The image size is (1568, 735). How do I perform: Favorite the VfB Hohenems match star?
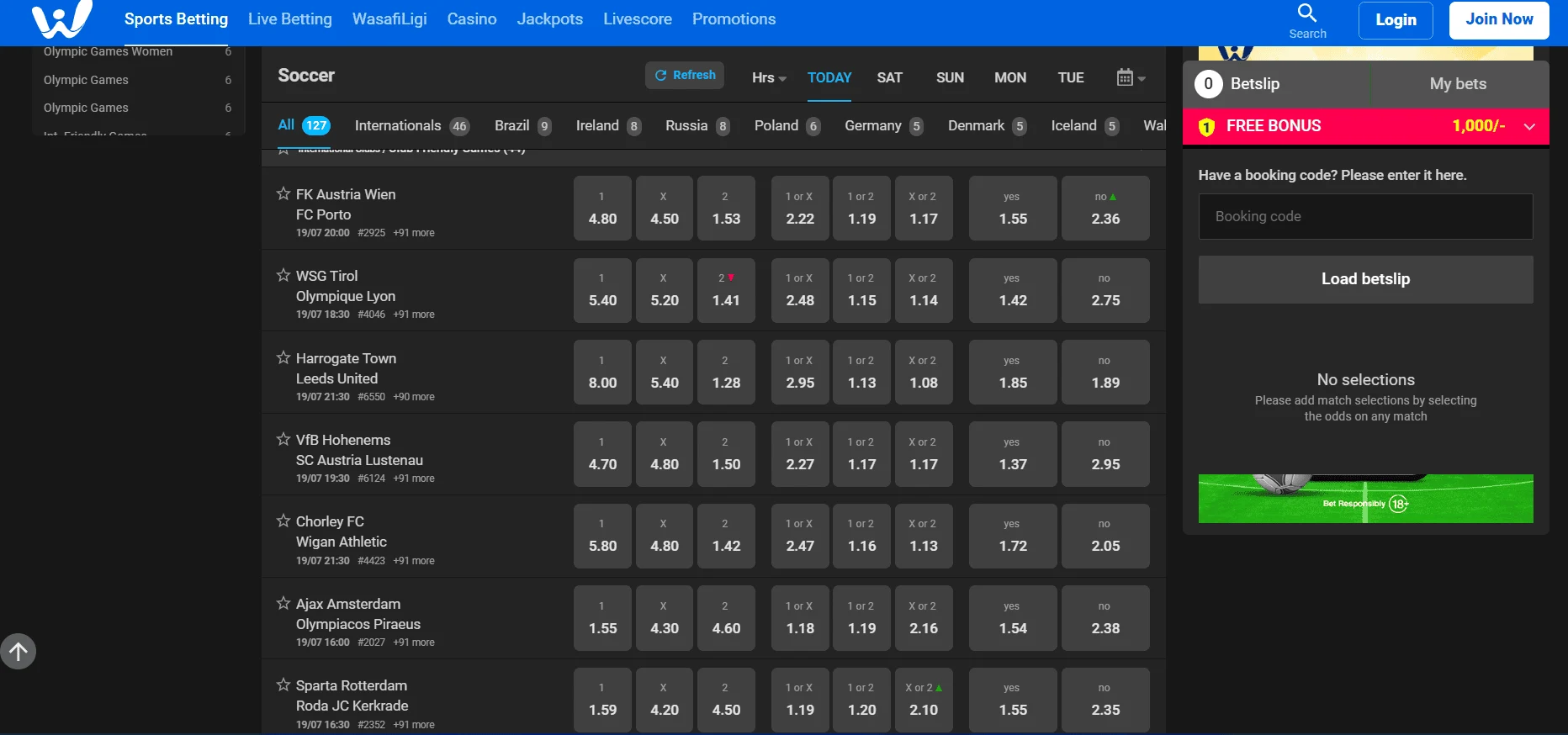tap(283, 439)
